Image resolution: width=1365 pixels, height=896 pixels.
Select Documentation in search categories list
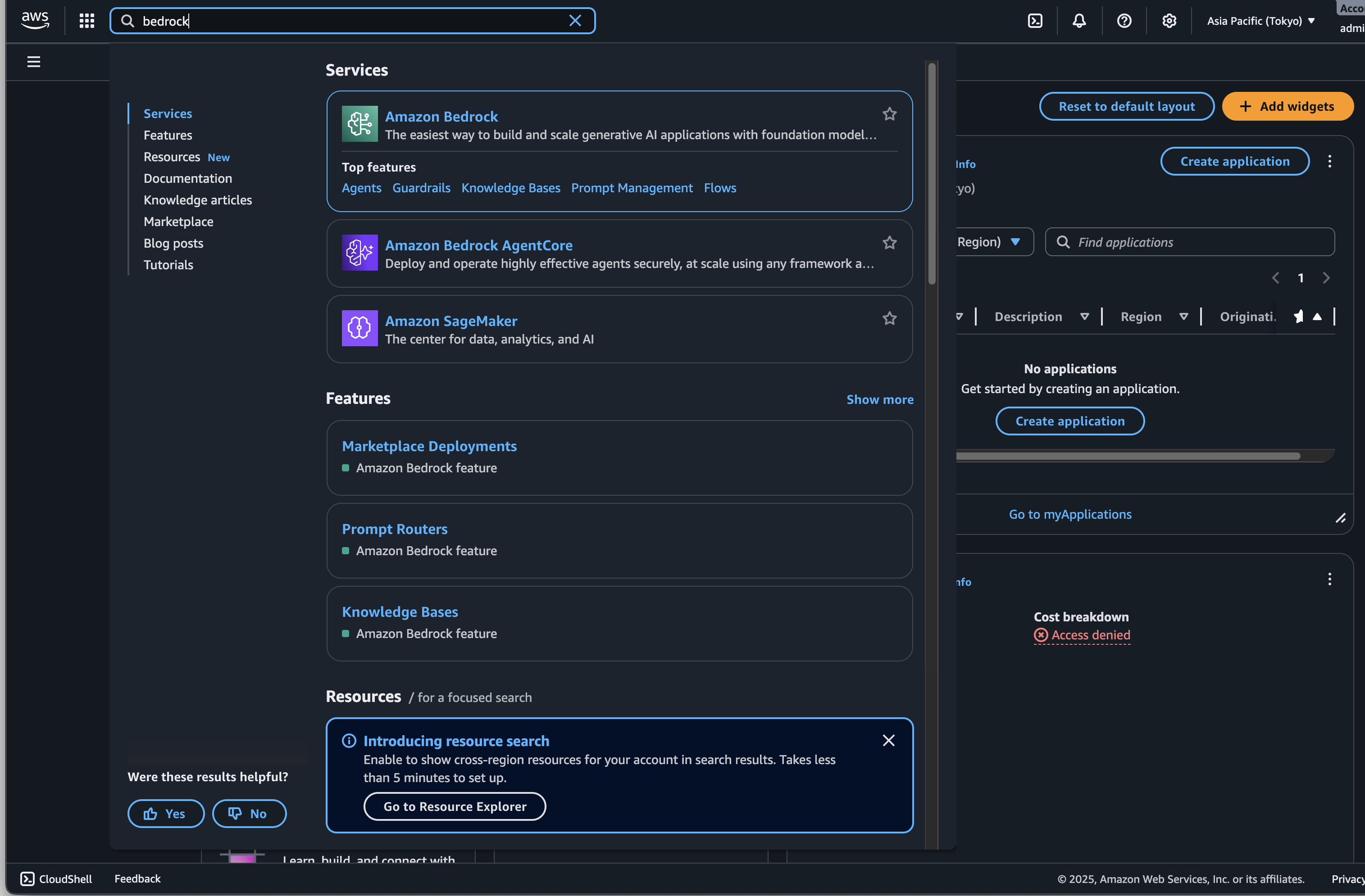(x=187, y=178)
